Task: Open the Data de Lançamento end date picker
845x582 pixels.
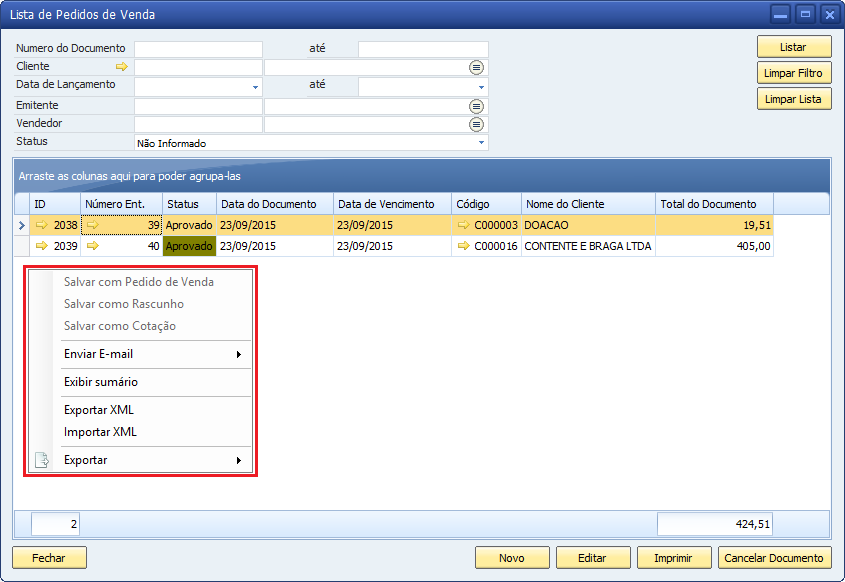Action: coord(481,87)
